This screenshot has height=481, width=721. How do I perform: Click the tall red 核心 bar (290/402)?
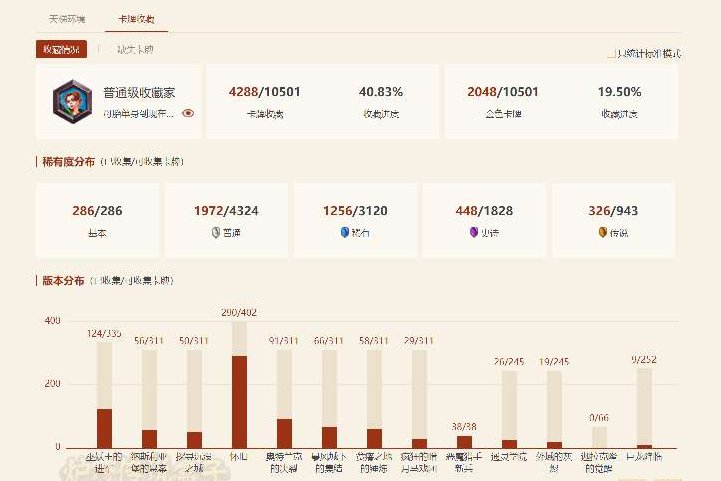click(239, 402)
